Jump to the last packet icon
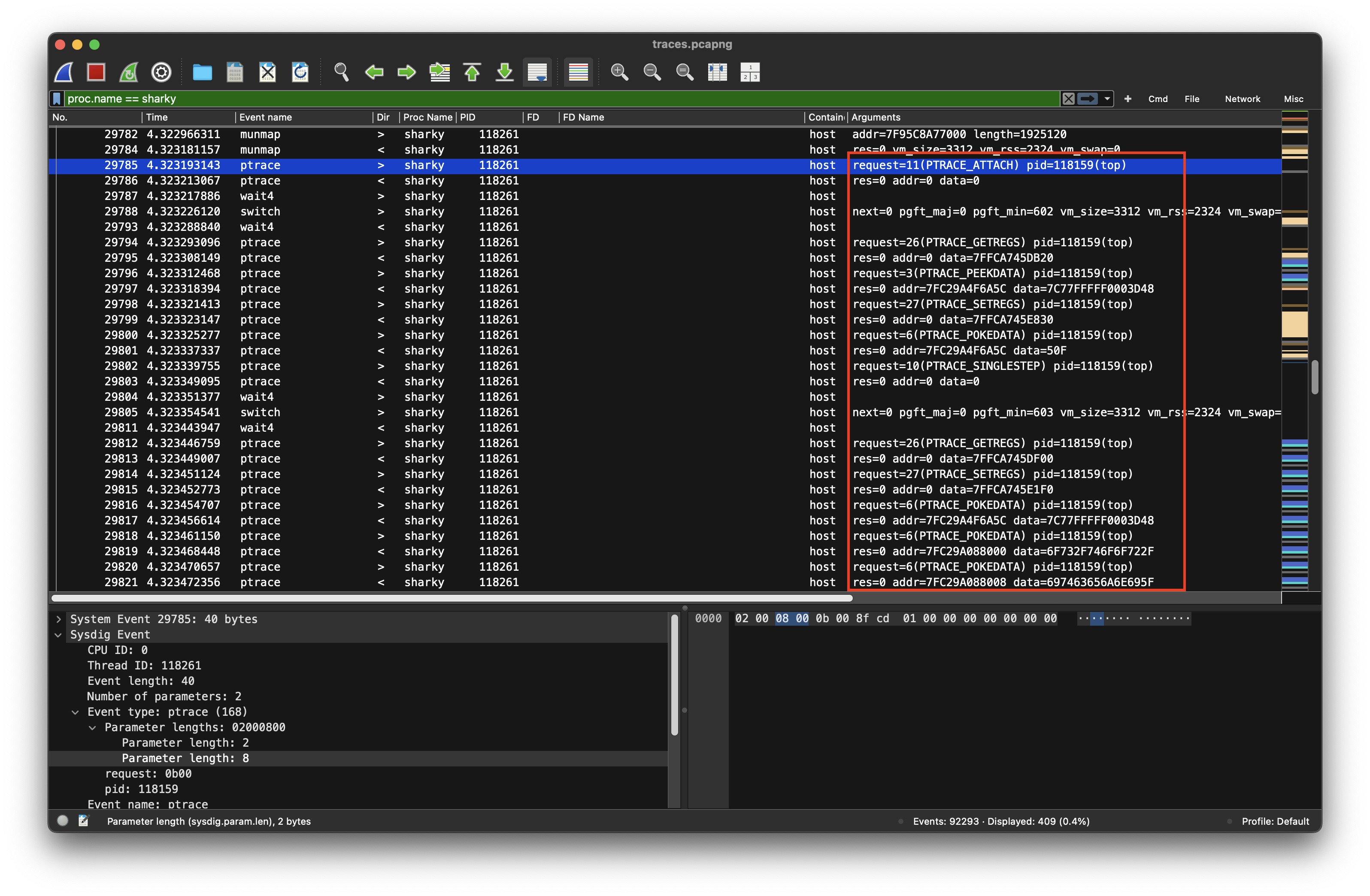1370x896 pixels. click(x=504, y=72)
